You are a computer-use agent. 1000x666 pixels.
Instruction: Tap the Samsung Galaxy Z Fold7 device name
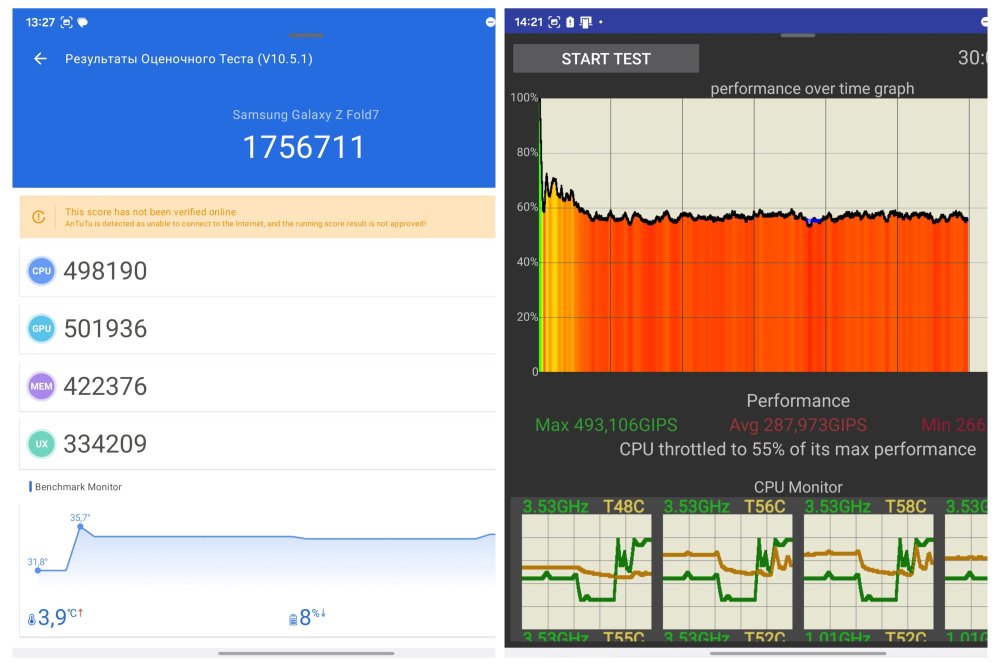coord(305,115)
